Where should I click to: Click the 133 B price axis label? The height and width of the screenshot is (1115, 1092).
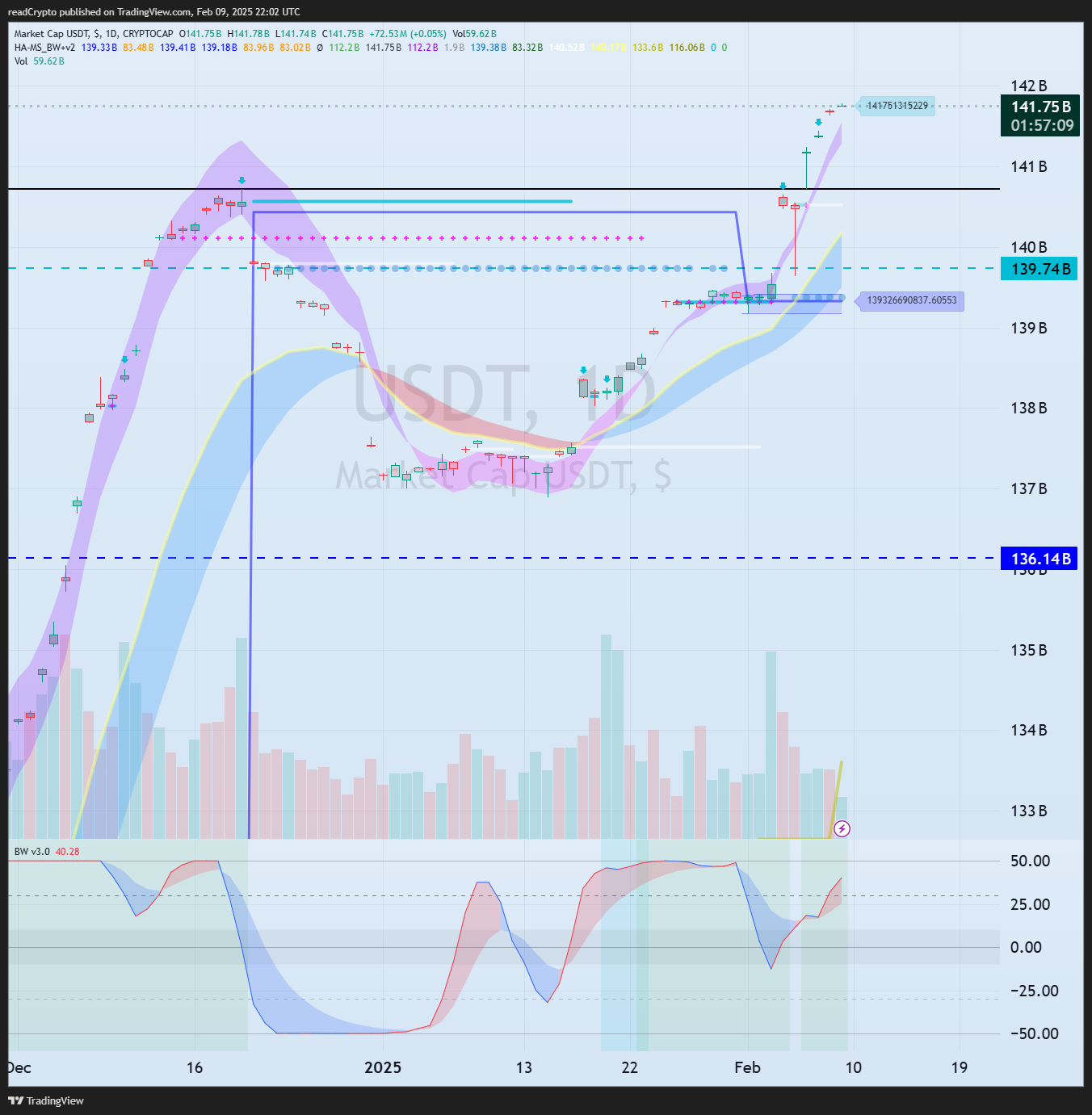pyautogui.click(x=1029, y=811)
